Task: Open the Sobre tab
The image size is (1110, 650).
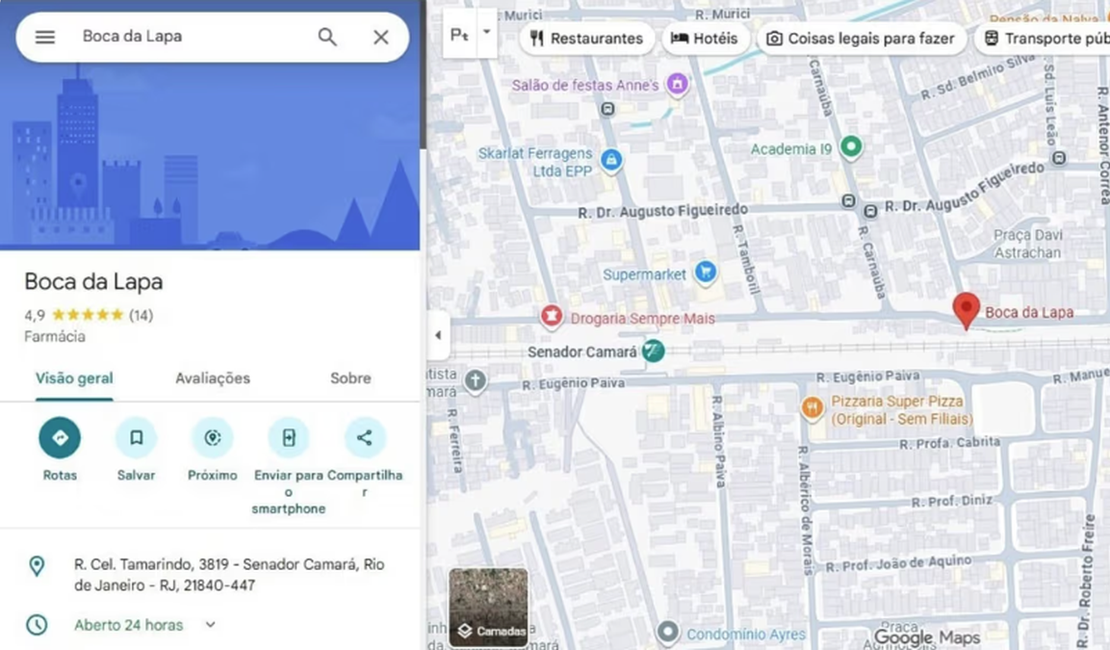Action: (x=350, y=378)
